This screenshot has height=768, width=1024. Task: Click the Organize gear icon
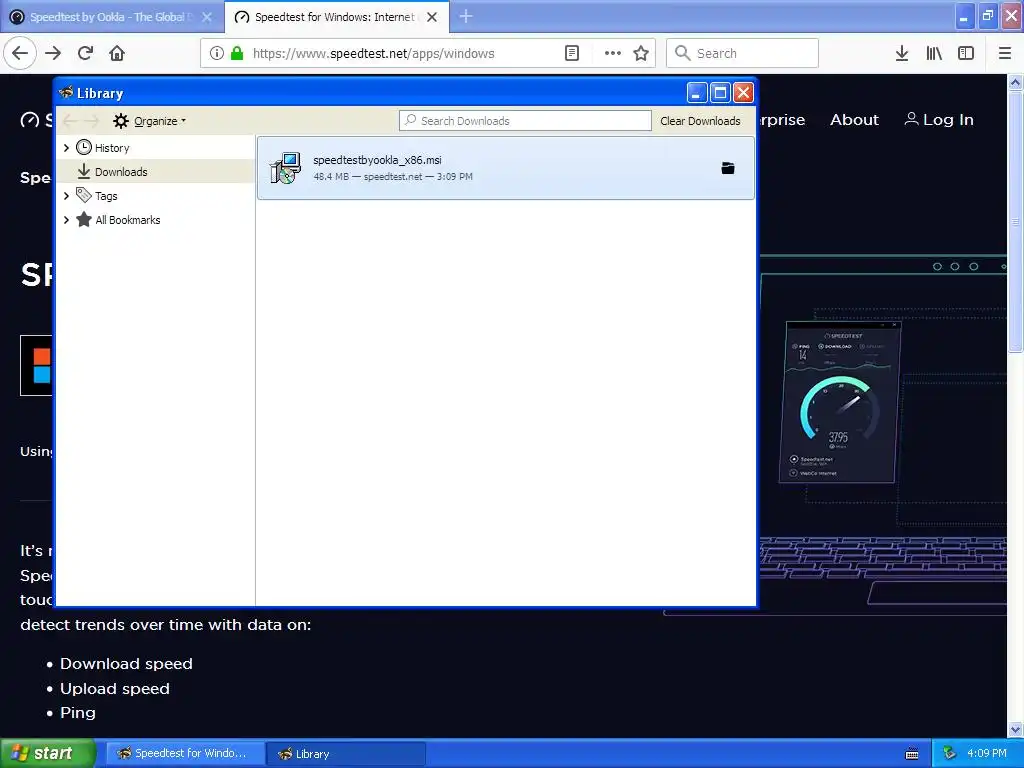click(121, 121)
